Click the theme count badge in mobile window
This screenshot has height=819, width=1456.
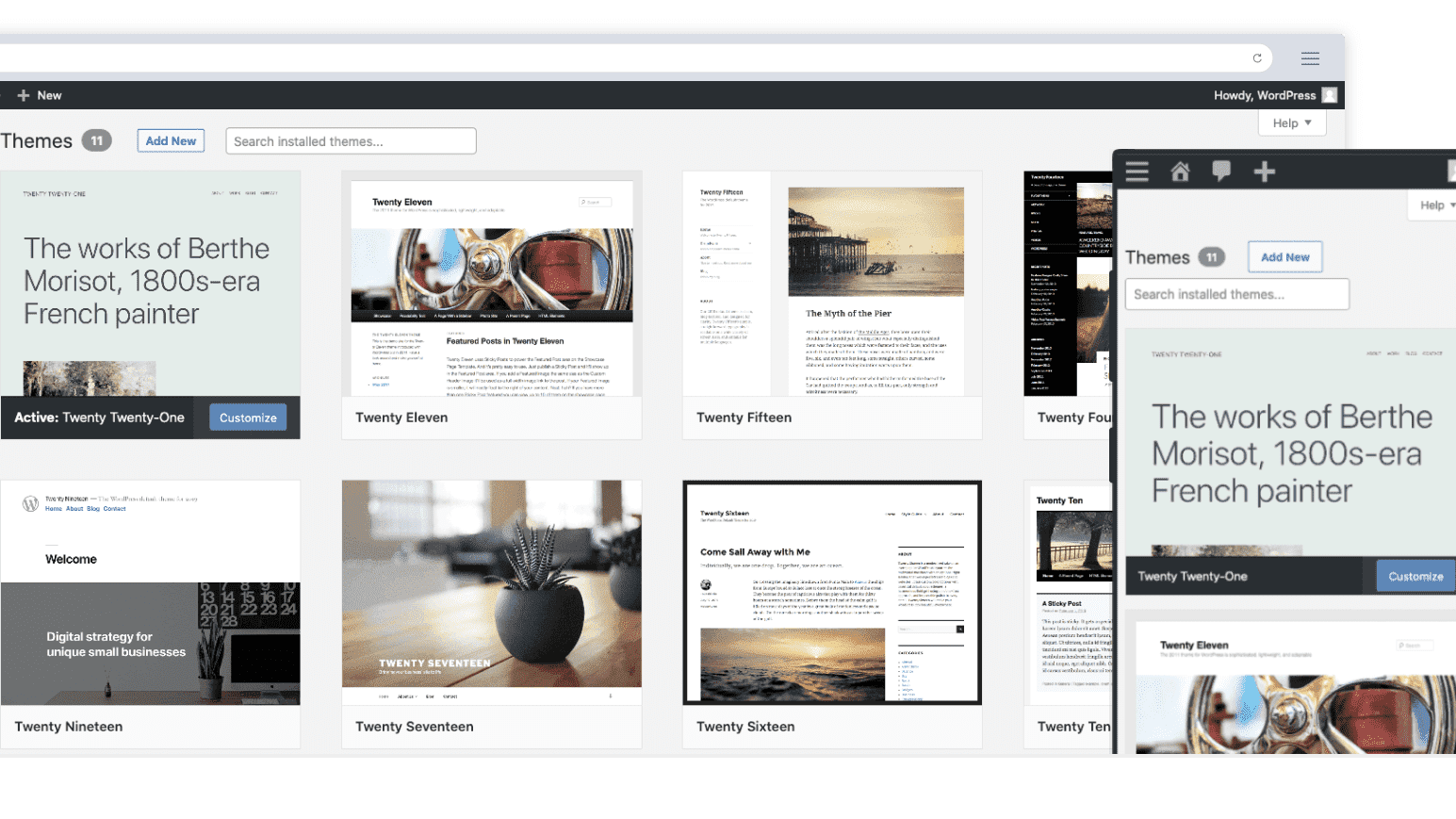[x=1212, y=257]
